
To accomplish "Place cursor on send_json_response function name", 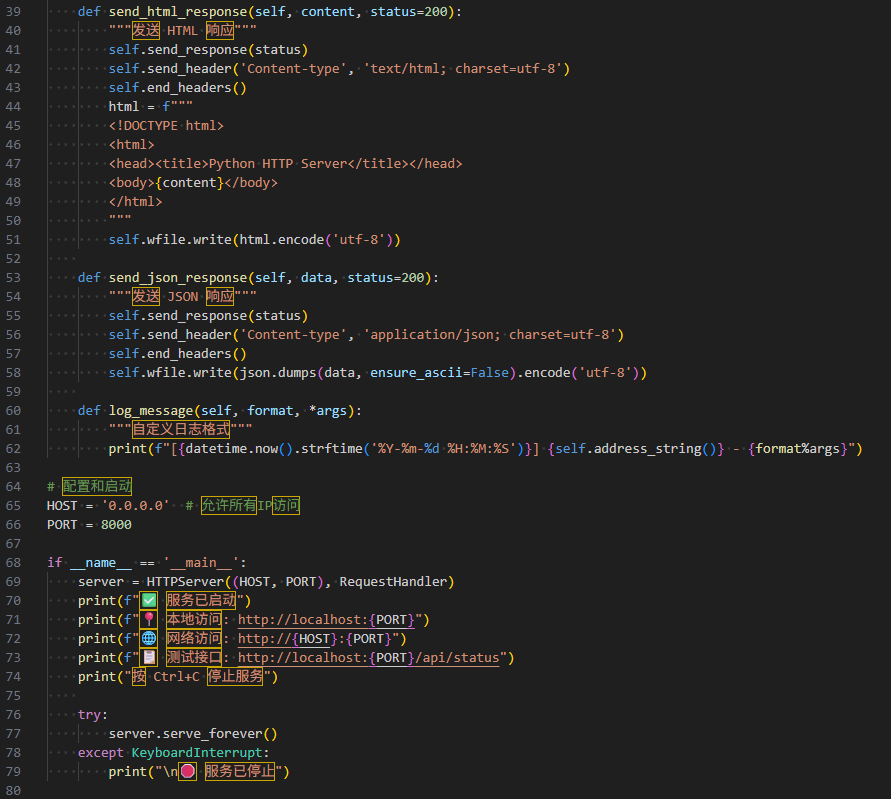I will click(x=178, y=277).
